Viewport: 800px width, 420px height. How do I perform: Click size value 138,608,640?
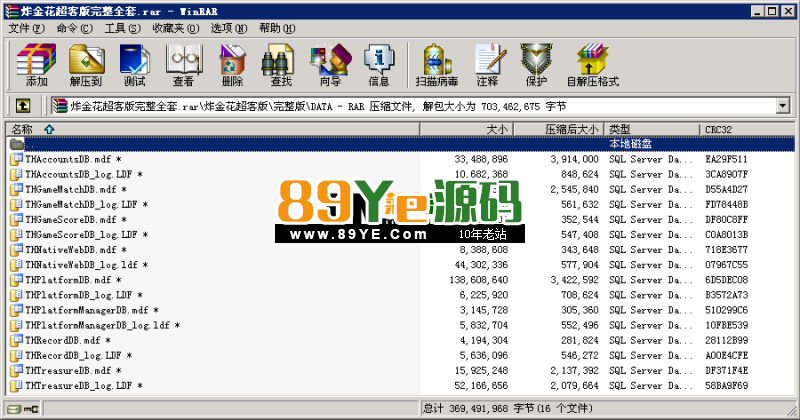tap(479, 280)
